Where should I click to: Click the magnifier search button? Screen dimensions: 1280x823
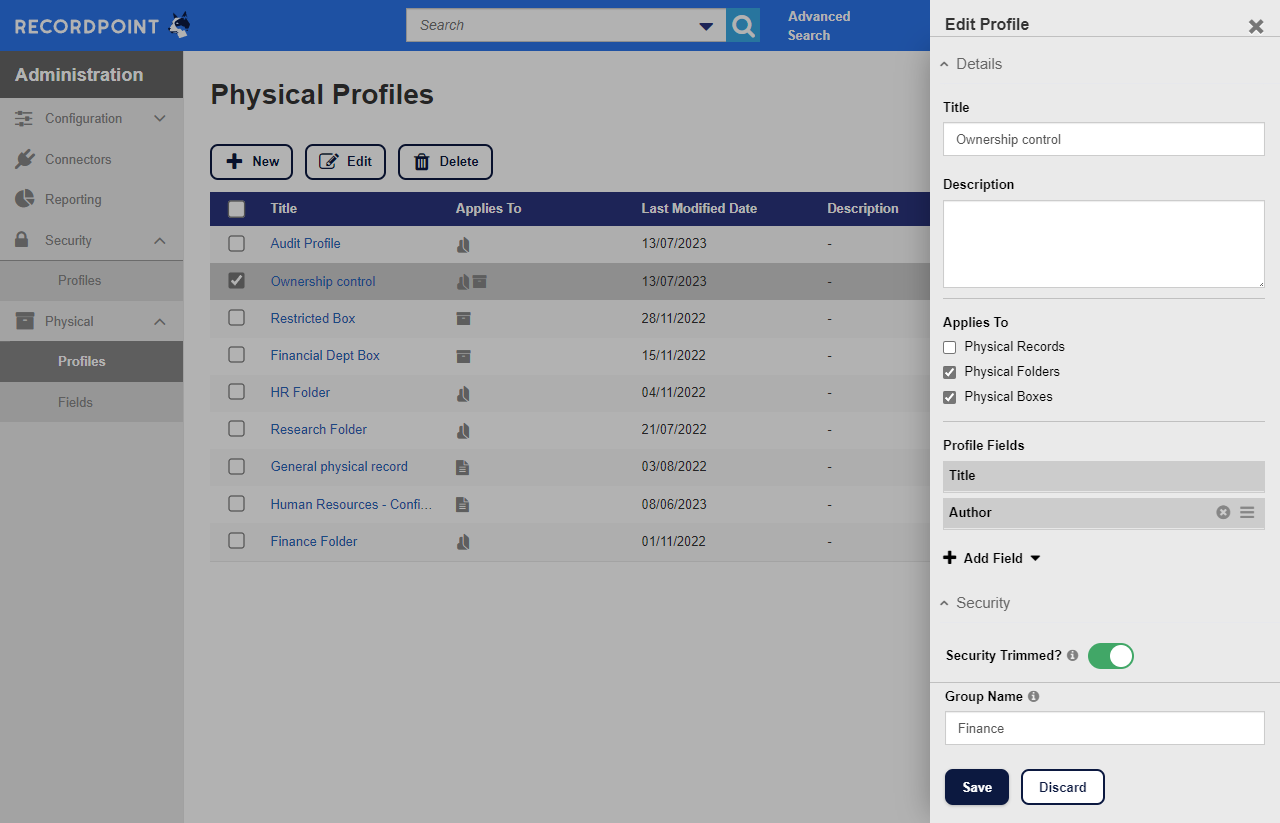(x=743, y=25)
